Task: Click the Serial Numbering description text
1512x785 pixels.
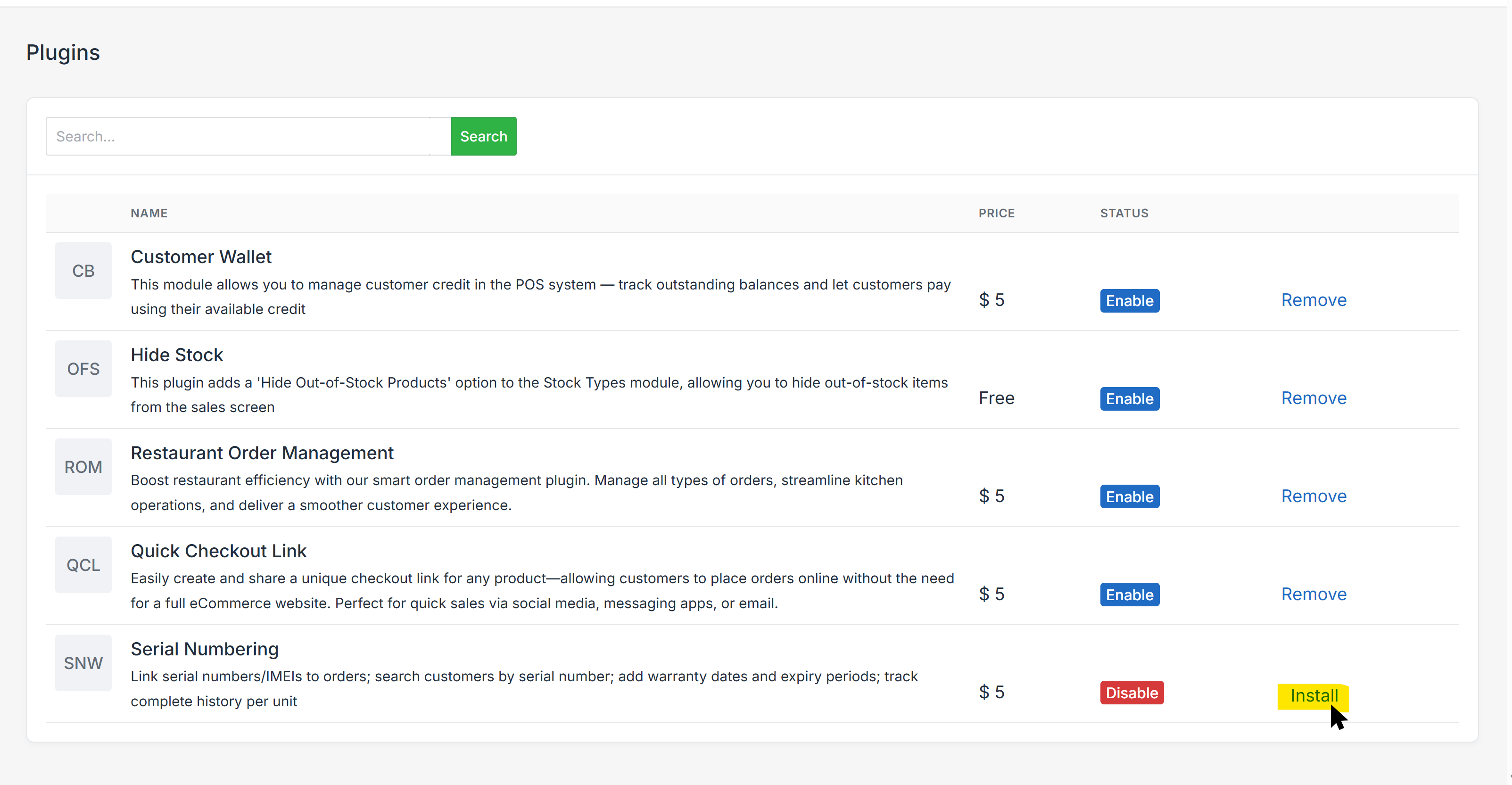Action: tap(524, 689)
